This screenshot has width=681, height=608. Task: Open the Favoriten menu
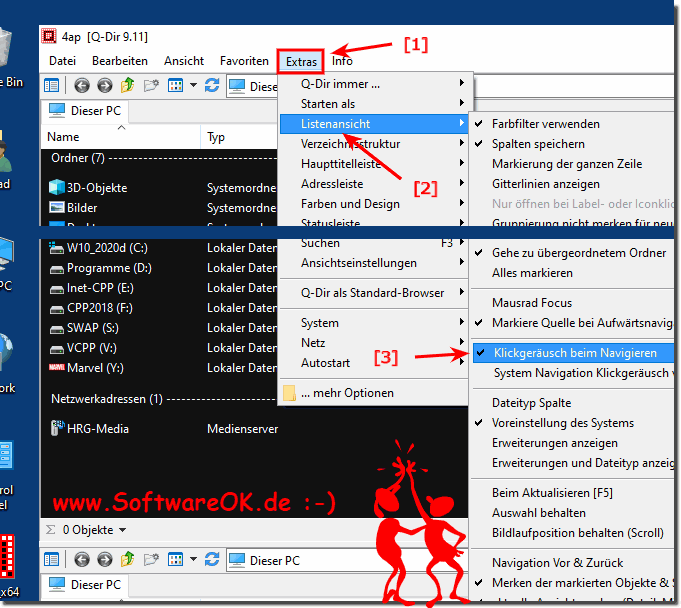point(244,61)
